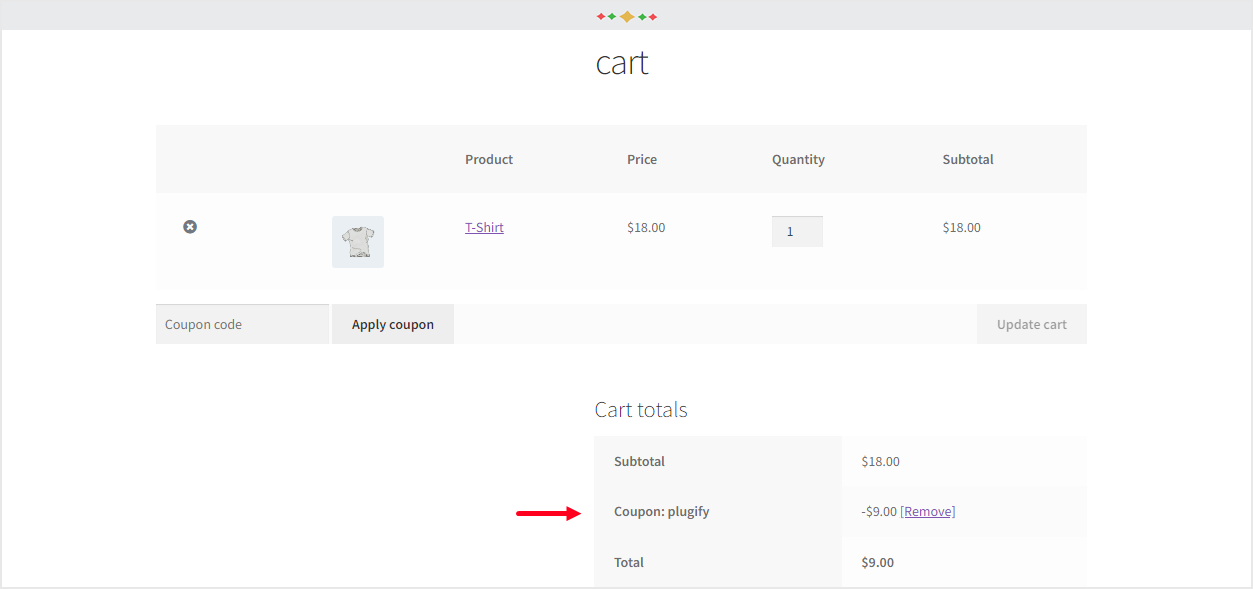Click the cart page heading
The height and width of the screenshot is (589, 1253).
point(622,63)
